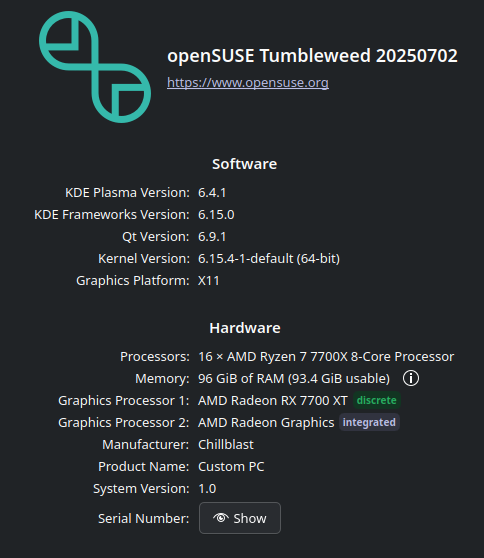Screen dimensions: 484x558
Task: Click the integrated GPU badge
Action: pos(369,422)
